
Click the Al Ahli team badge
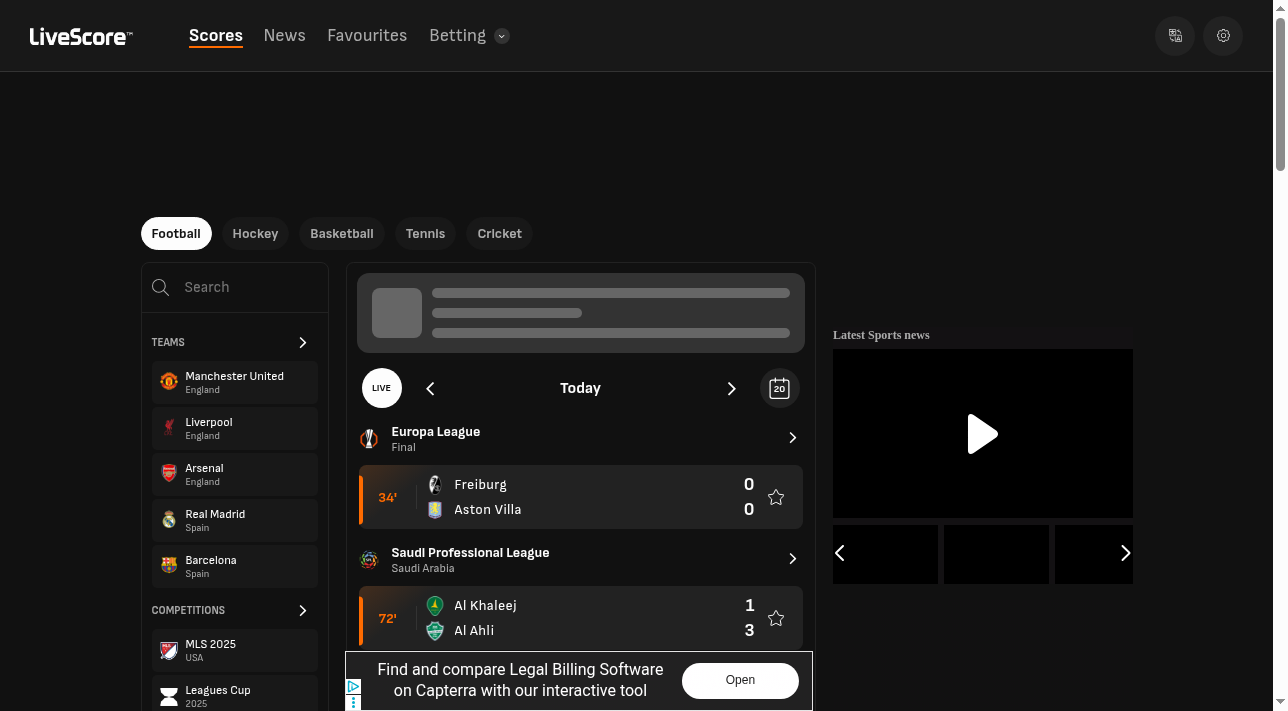[435, 630]
